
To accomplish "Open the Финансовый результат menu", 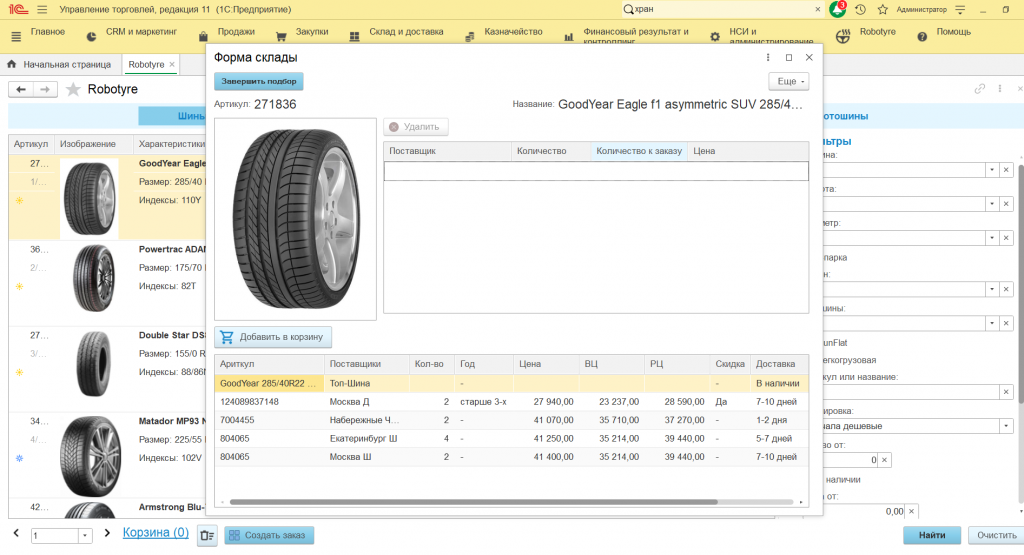I will 635,34.
